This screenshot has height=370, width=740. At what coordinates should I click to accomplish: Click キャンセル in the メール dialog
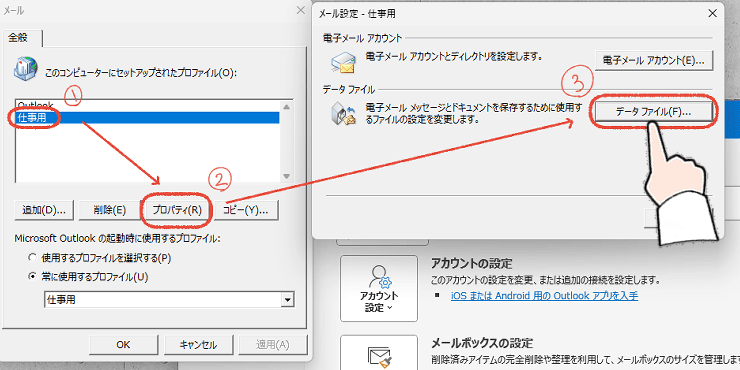tap(198, 345)
